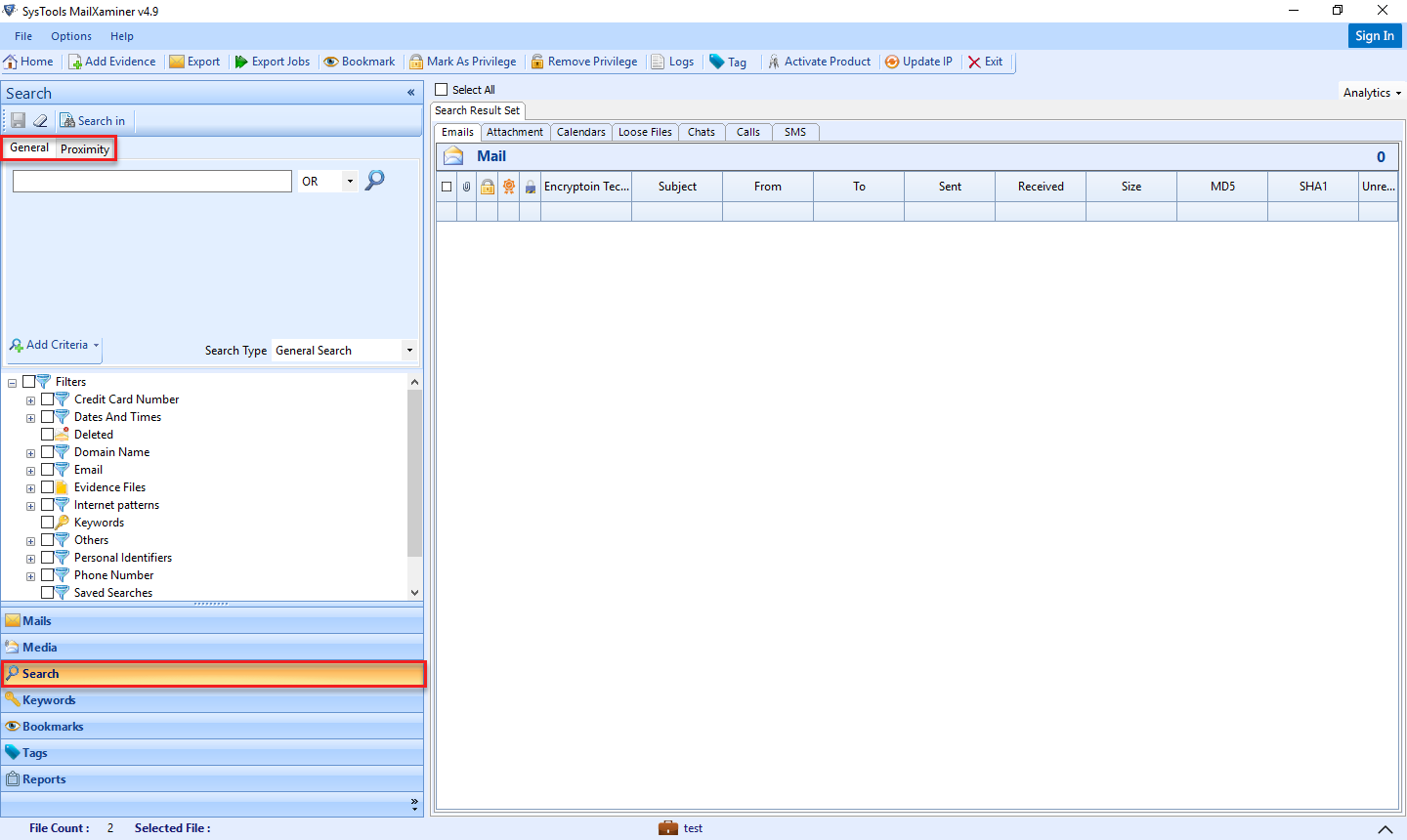The image size is (1407, 840).
Task: Clear search with the eraser icon
Action: [x=40, y=120]
